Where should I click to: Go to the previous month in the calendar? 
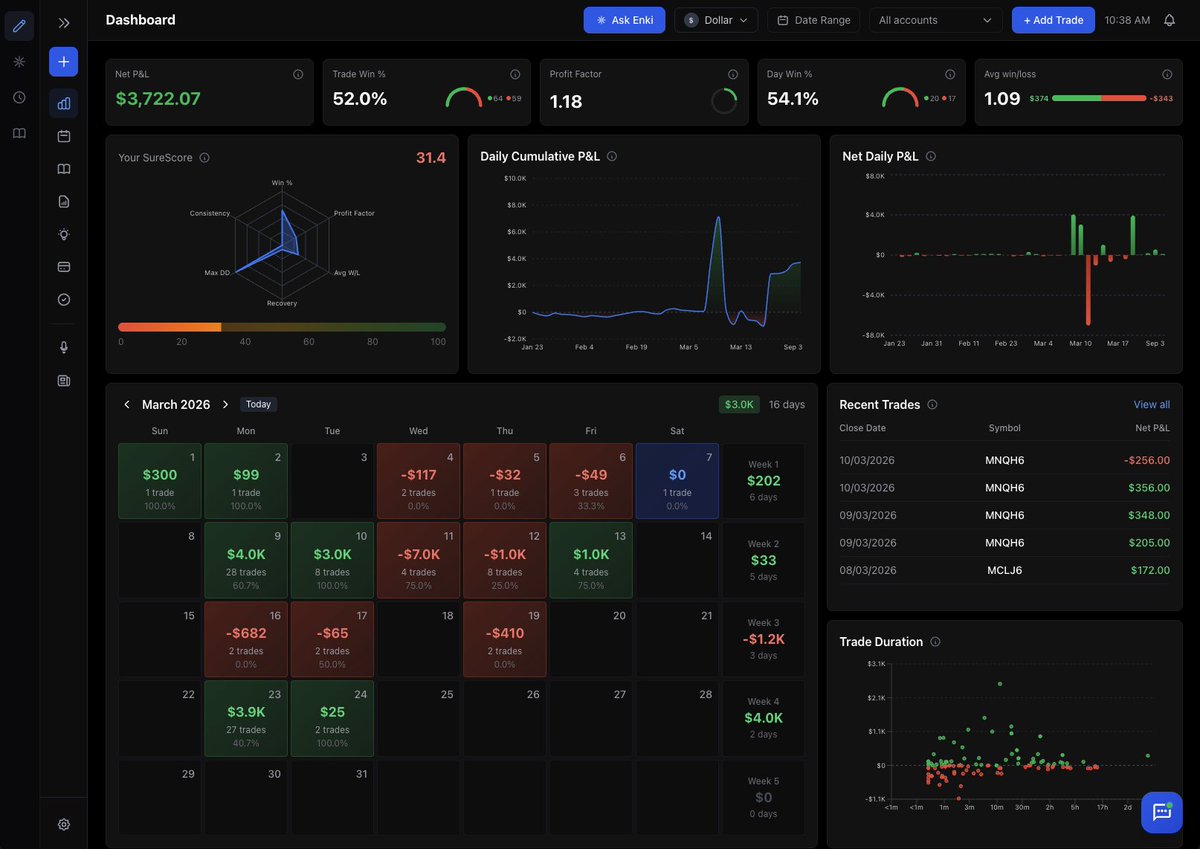(x=127, y=404)
